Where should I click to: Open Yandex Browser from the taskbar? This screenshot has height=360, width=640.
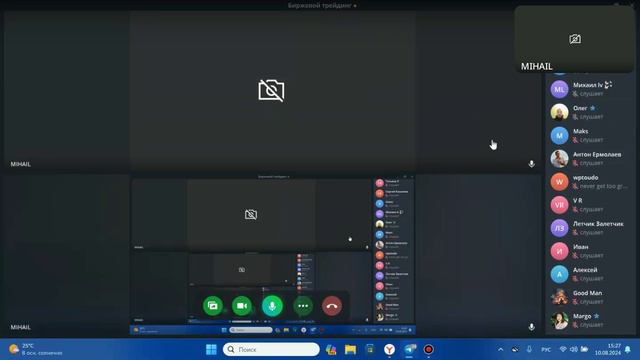(x=389, y=349)
